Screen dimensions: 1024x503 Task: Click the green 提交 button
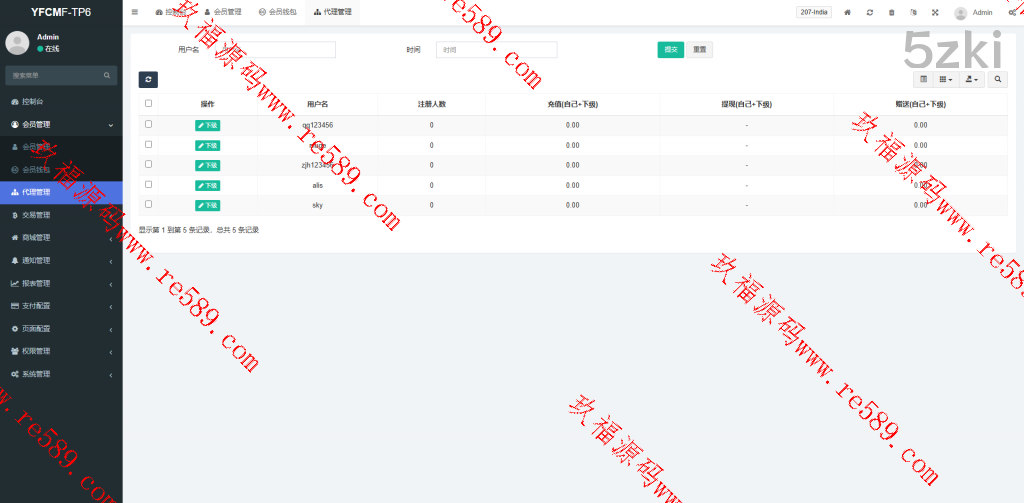click(x=671, y=50)
